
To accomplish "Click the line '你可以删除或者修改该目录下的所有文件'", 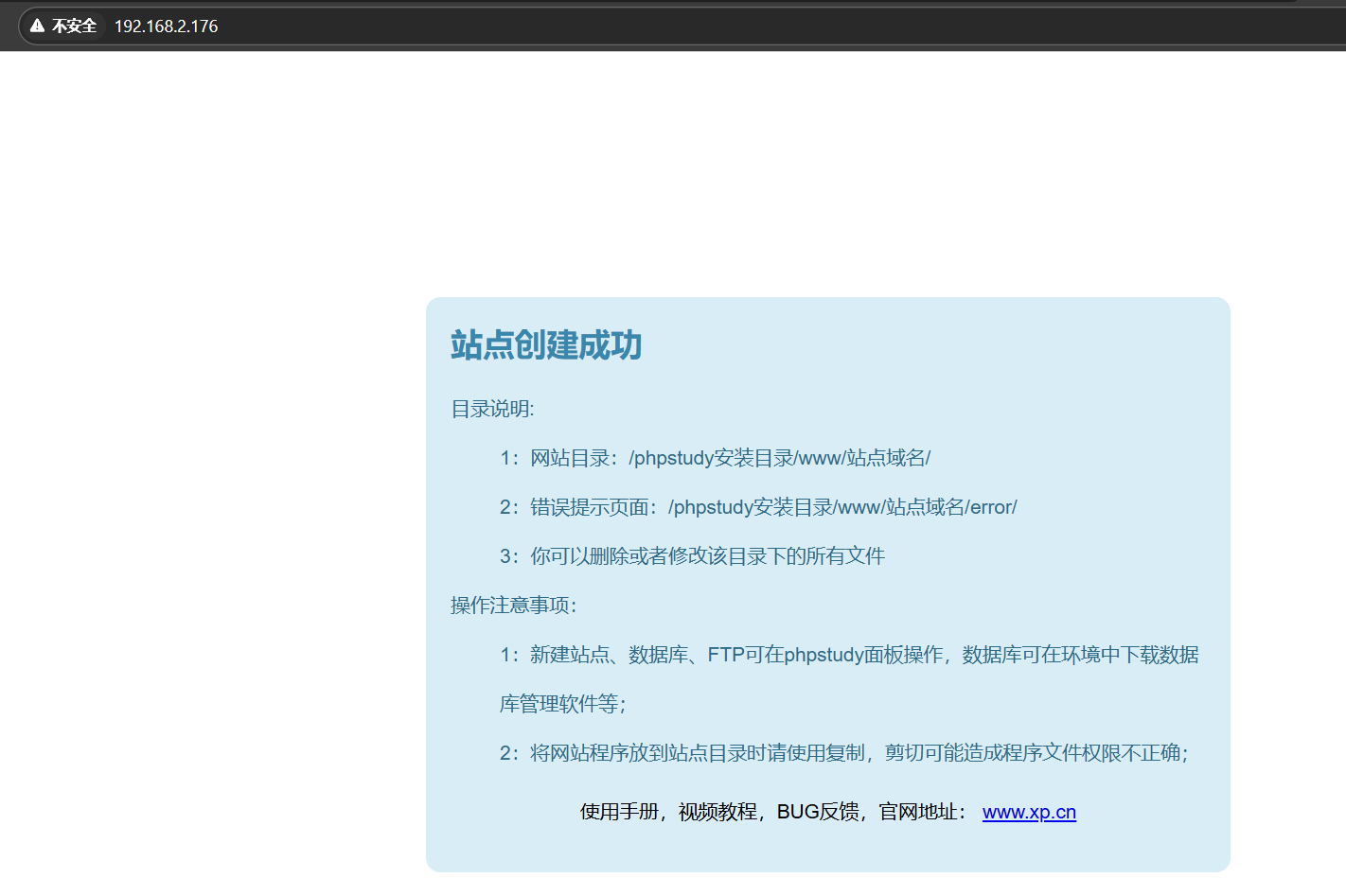I will coord(692,556).
